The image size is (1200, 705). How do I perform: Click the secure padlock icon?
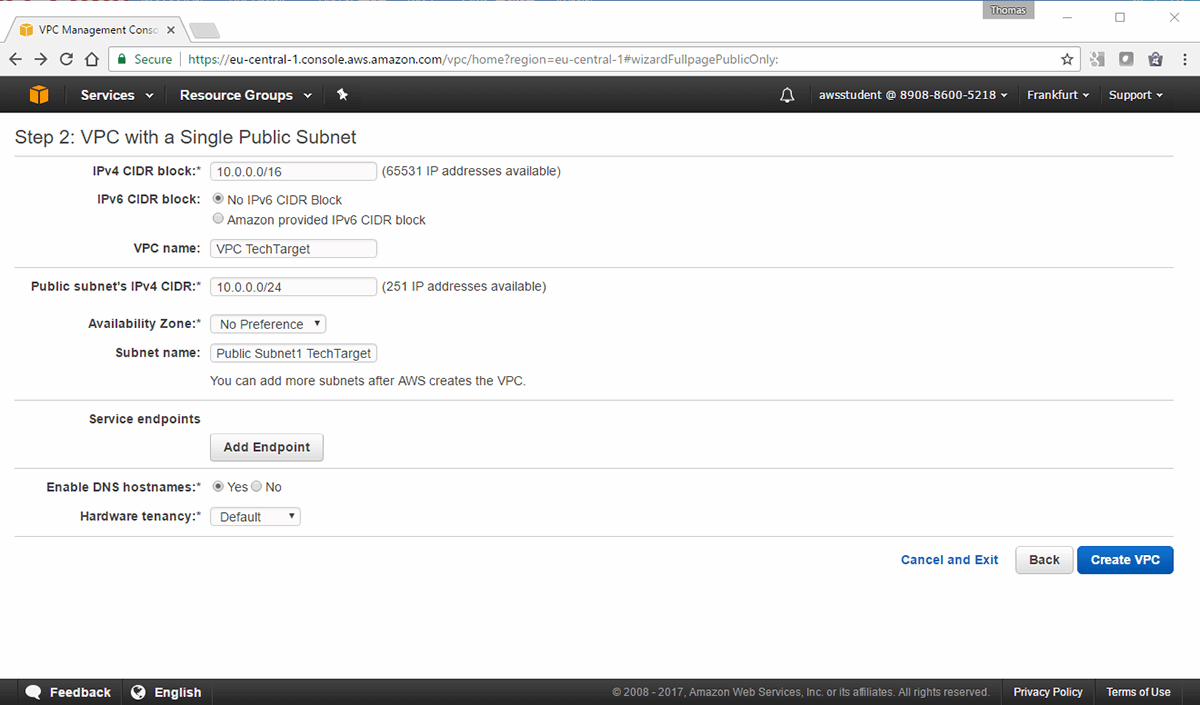(x=122, y=59)
